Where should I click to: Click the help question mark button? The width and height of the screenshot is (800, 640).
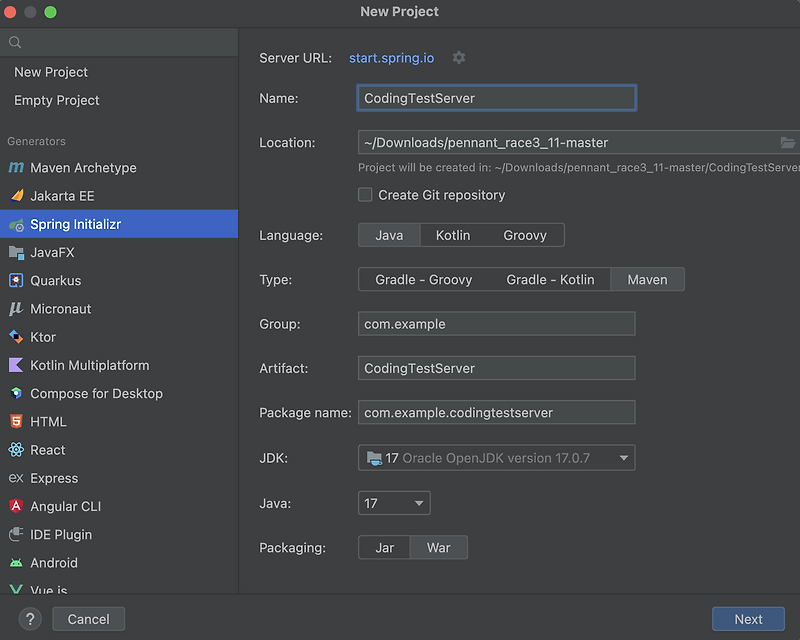31,619
